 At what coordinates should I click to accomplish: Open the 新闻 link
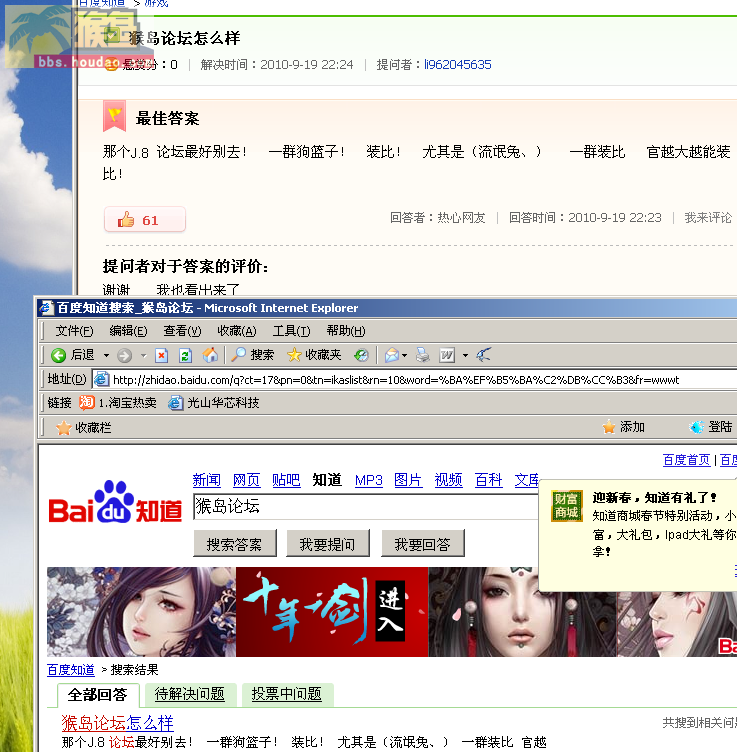(207, 480)
